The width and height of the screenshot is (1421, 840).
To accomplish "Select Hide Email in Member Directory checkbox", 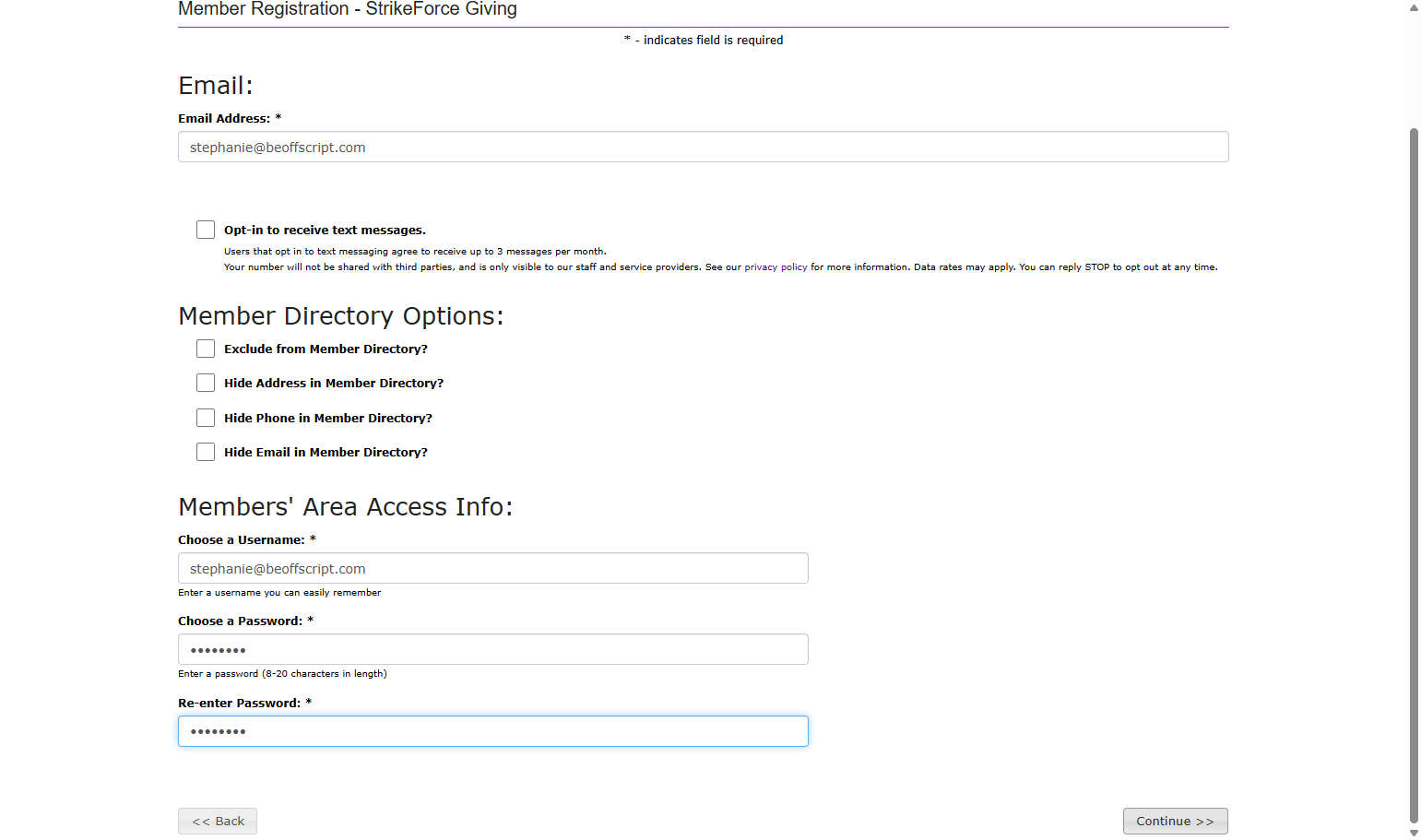I will coord(206,452).
